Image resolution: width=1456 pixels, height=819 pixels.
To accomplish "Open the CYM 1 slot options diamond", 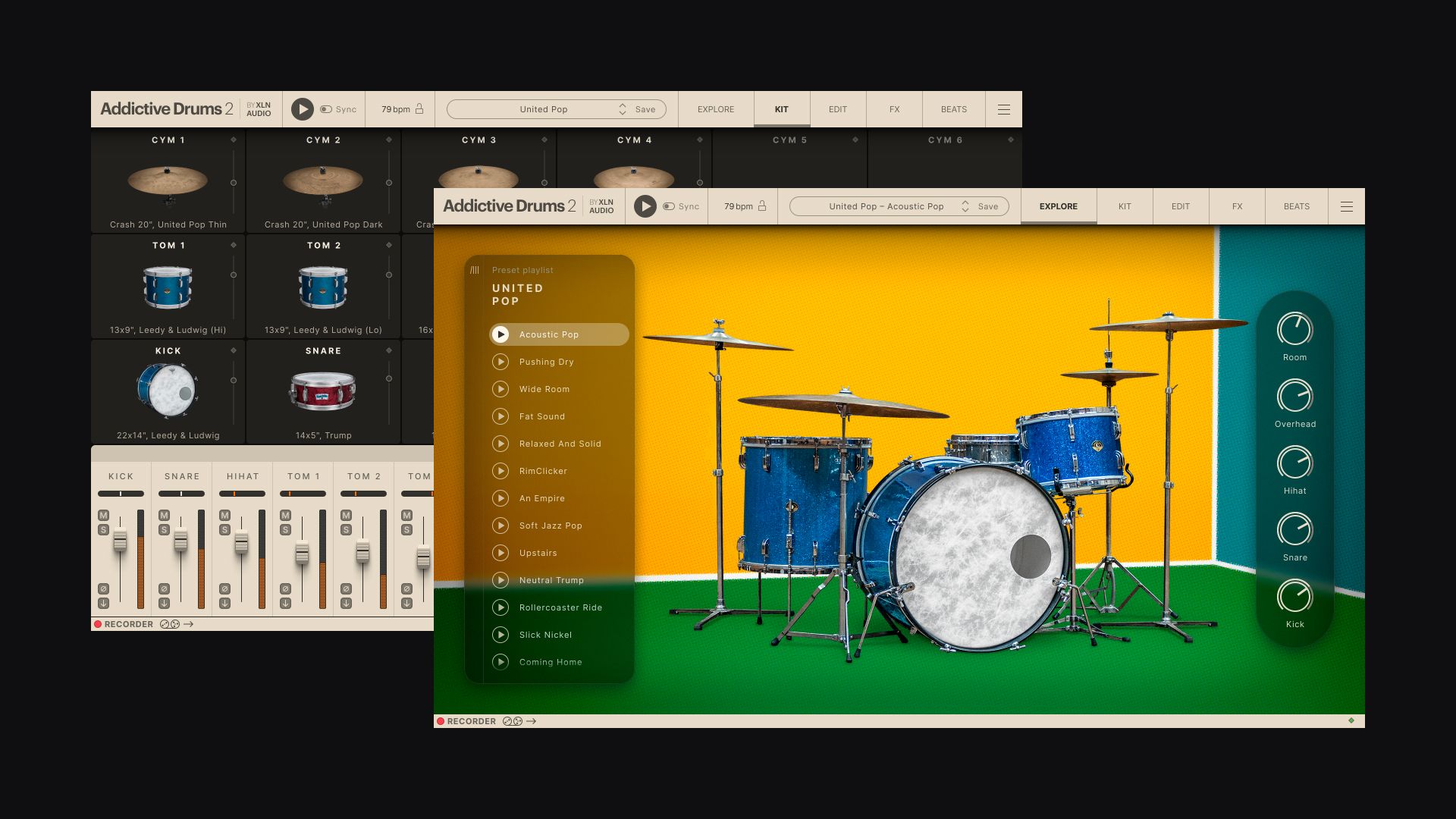I will [x=234, y=140].
